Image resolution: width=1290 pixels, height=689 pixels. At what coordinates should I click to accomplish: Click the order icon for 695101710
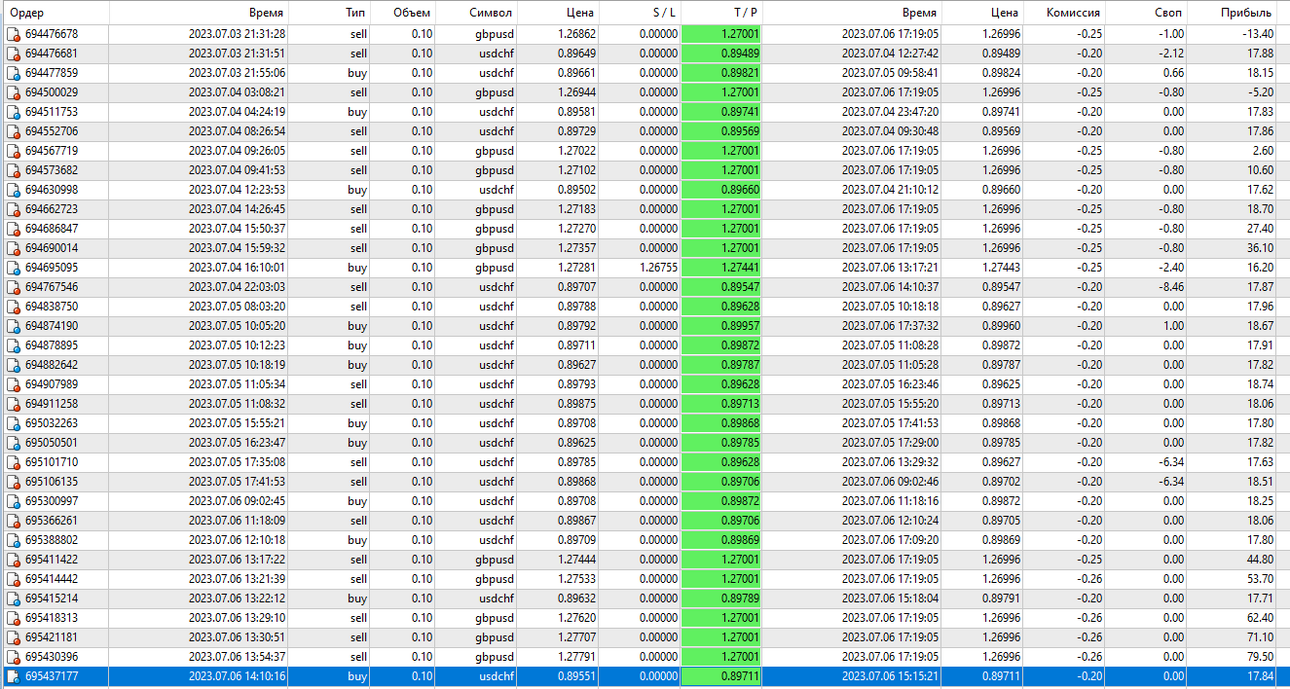13,462
